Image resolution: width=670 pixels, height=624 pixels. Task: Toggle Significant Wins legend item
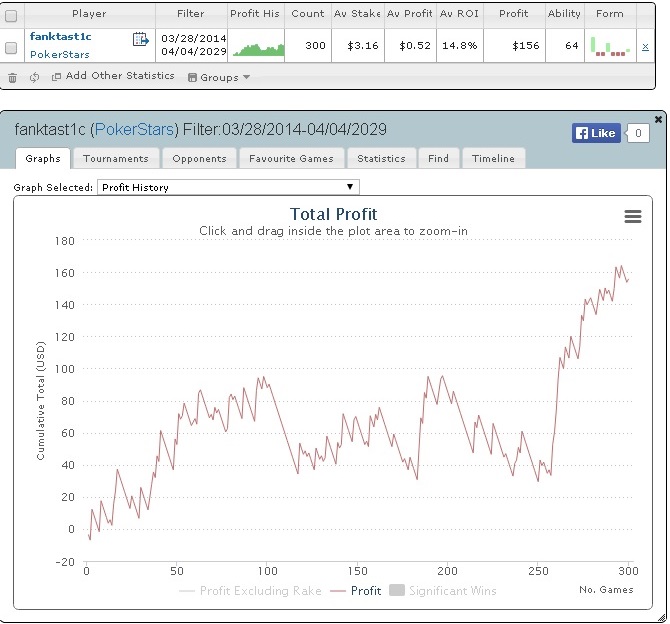click(x=447, y=591)
